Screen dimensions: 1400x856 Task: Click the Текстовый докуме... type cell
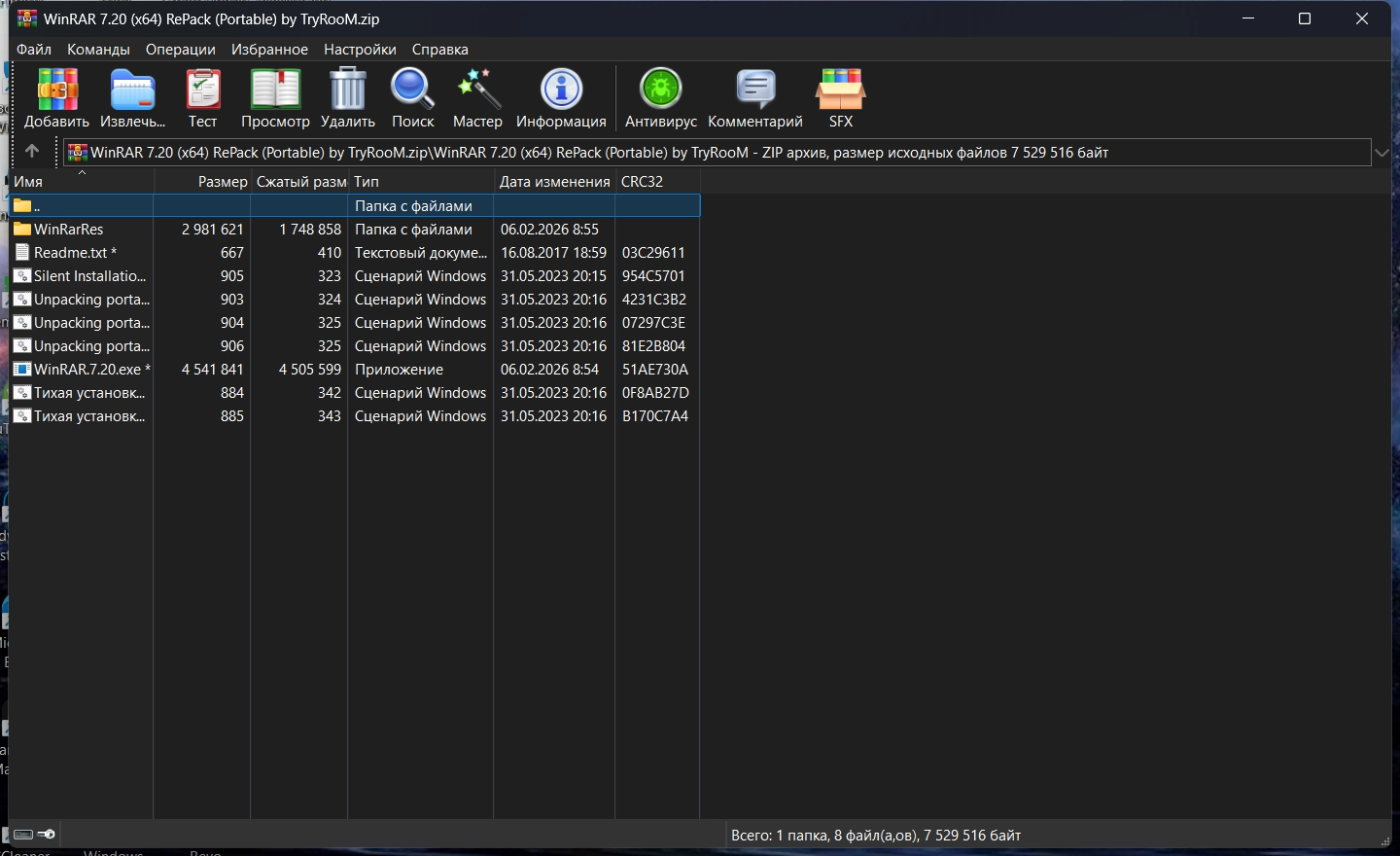[421, 253]
